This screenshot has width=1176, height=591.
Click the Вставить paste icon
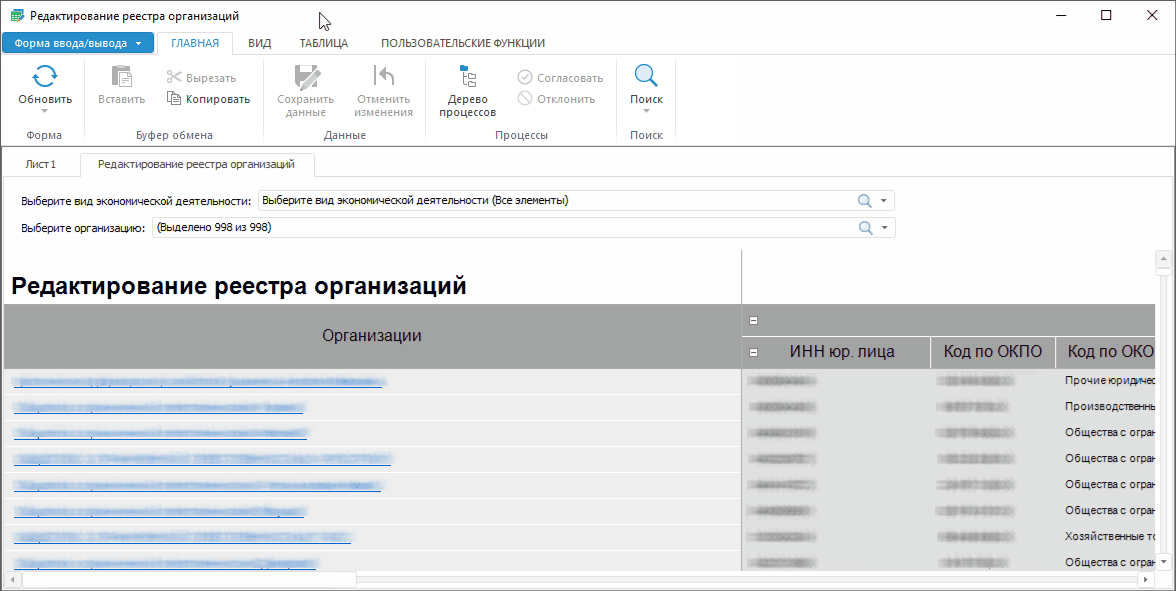(x=122, y=76)
